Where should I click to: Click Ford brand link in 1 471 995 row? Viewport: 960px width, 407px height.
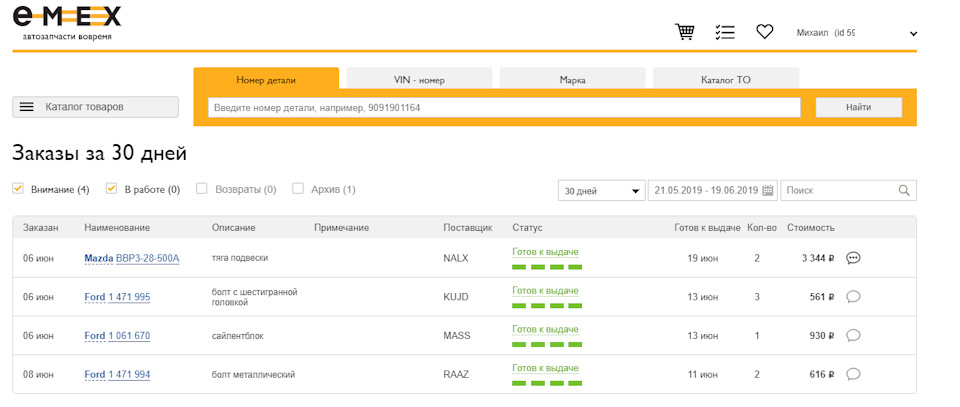pos(94,297)
